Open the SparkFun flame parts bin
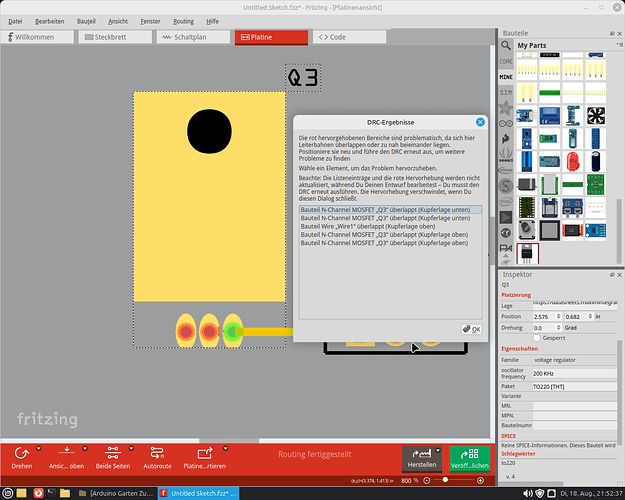This screenshot has width=625, height=500. tap(506, 139)
